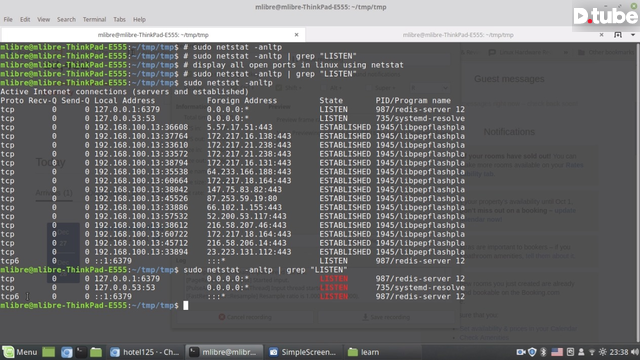Open the Bluetooth tray icon

543,352
